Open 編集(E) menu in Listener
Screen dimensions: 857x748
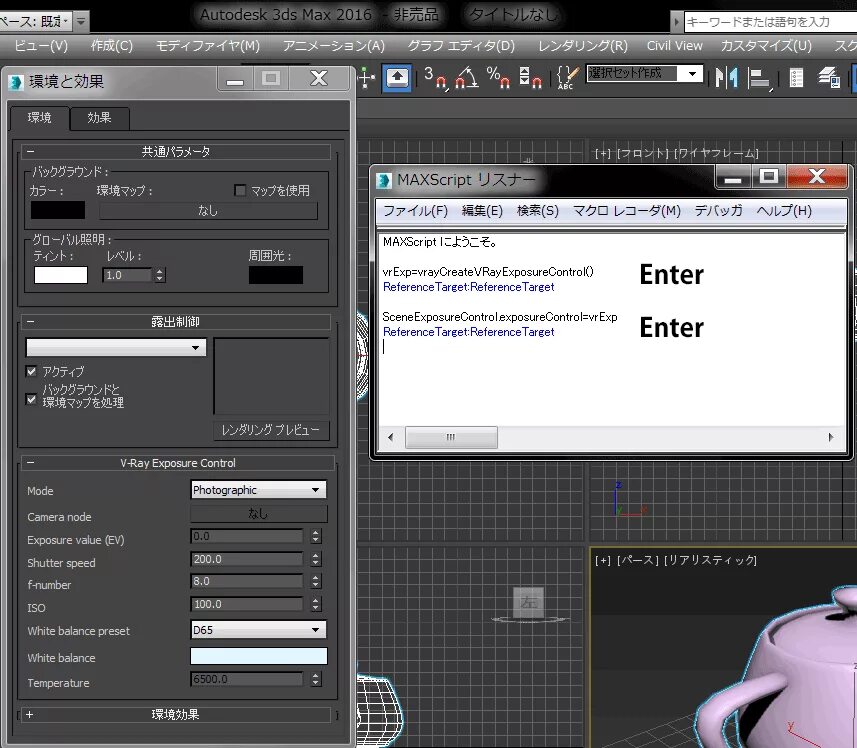[482, 210]
